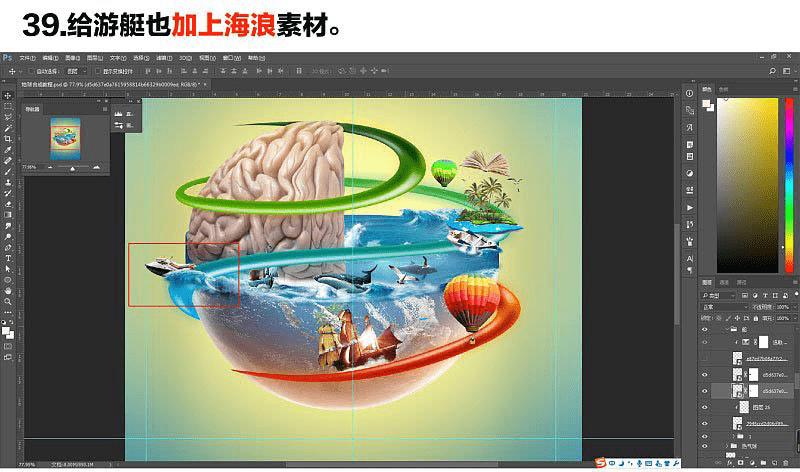Open the 文件 menu
This screenshot has height=472, width=800.
coord(27,58)
